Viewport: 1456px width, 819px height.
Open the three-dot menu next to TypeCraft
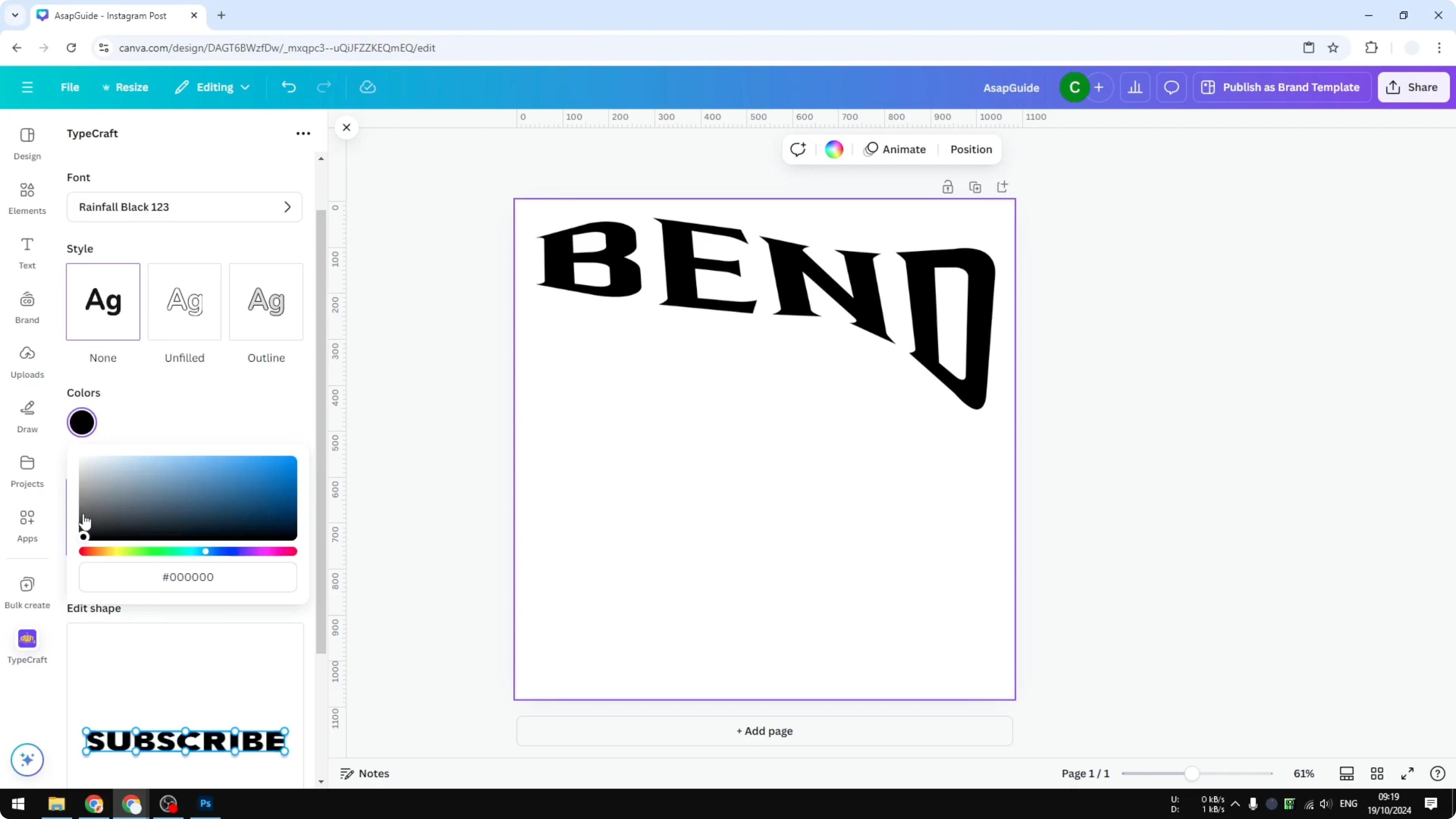(303, 133)
